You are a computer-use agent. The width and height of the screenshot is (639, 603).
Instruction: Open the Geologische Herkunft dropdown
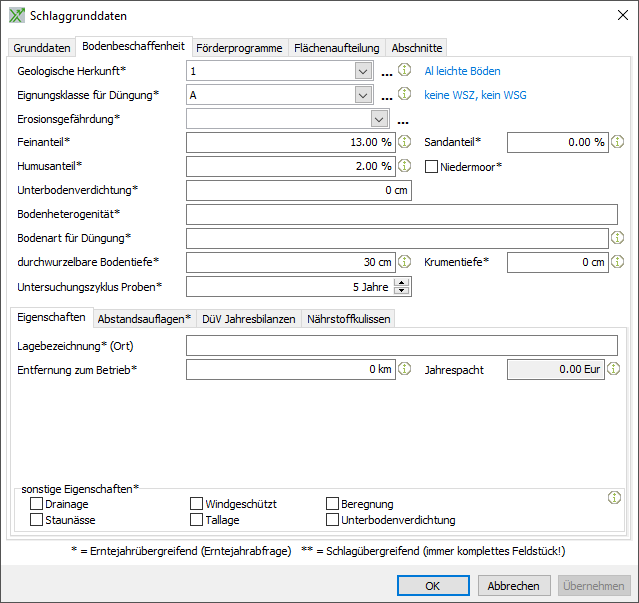[x=362, y=71]
